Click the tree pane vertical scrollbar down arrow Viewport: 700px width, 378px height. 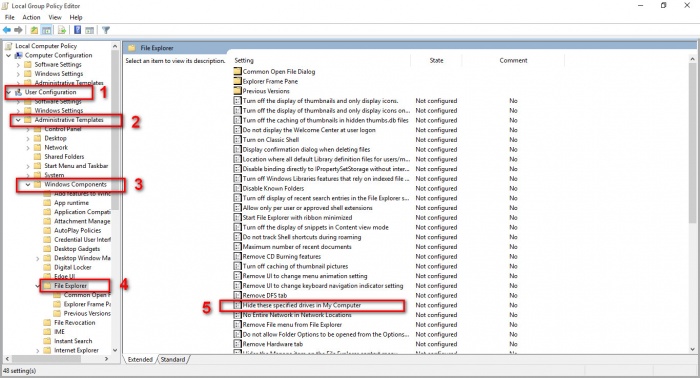point(115,350)
